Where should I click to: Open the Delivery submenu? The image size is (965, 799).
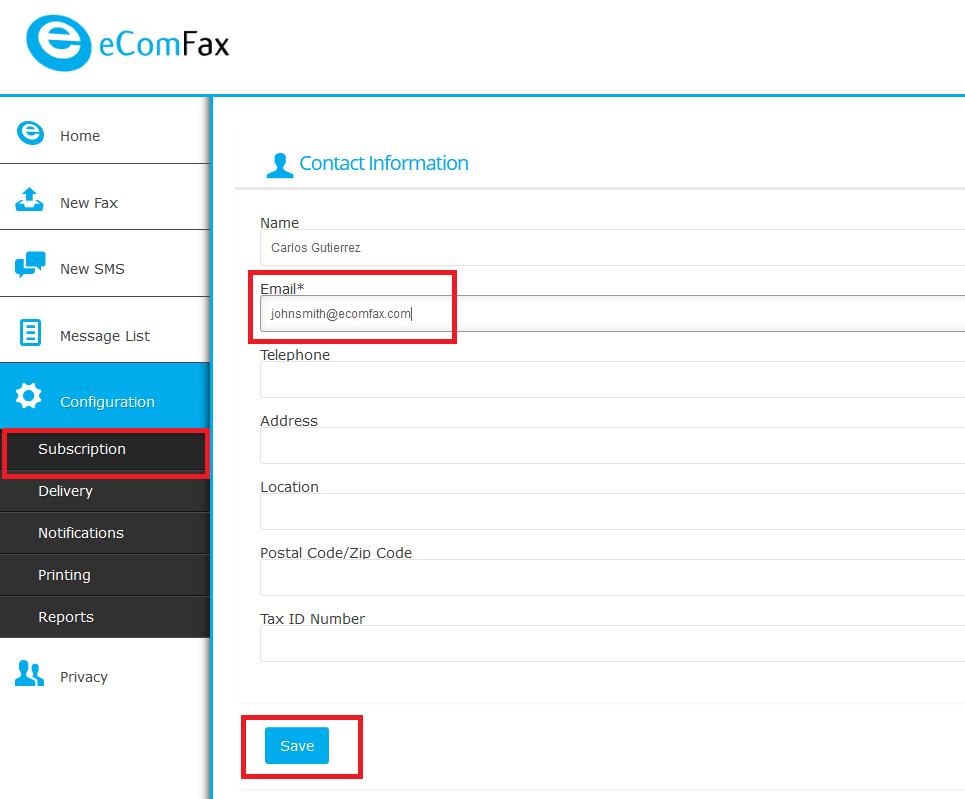tap(105, 491)
